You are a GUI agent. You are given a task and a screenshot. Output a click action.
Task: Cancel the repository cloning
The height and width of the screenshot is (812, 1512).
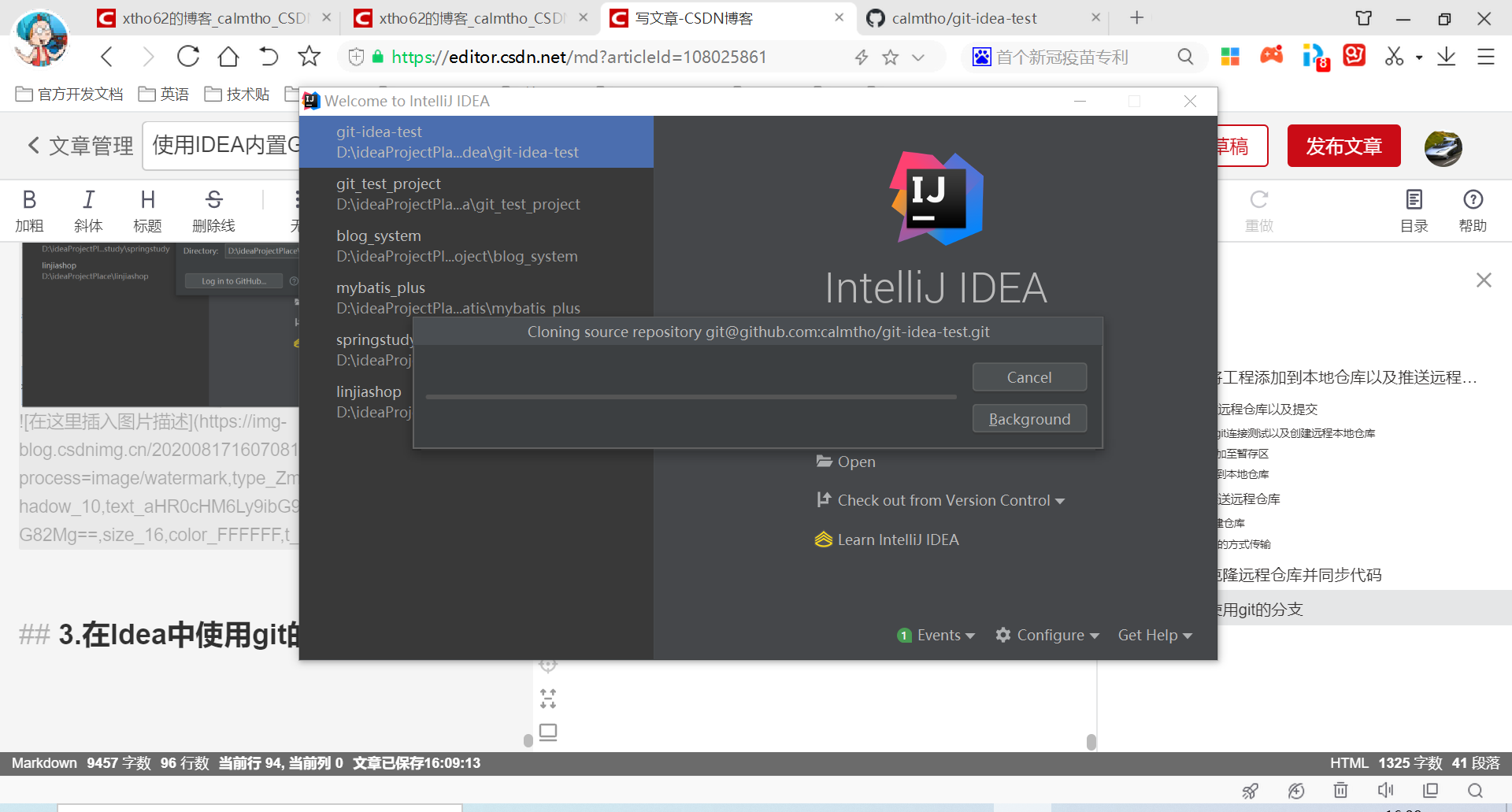(x=1029, y=377)
